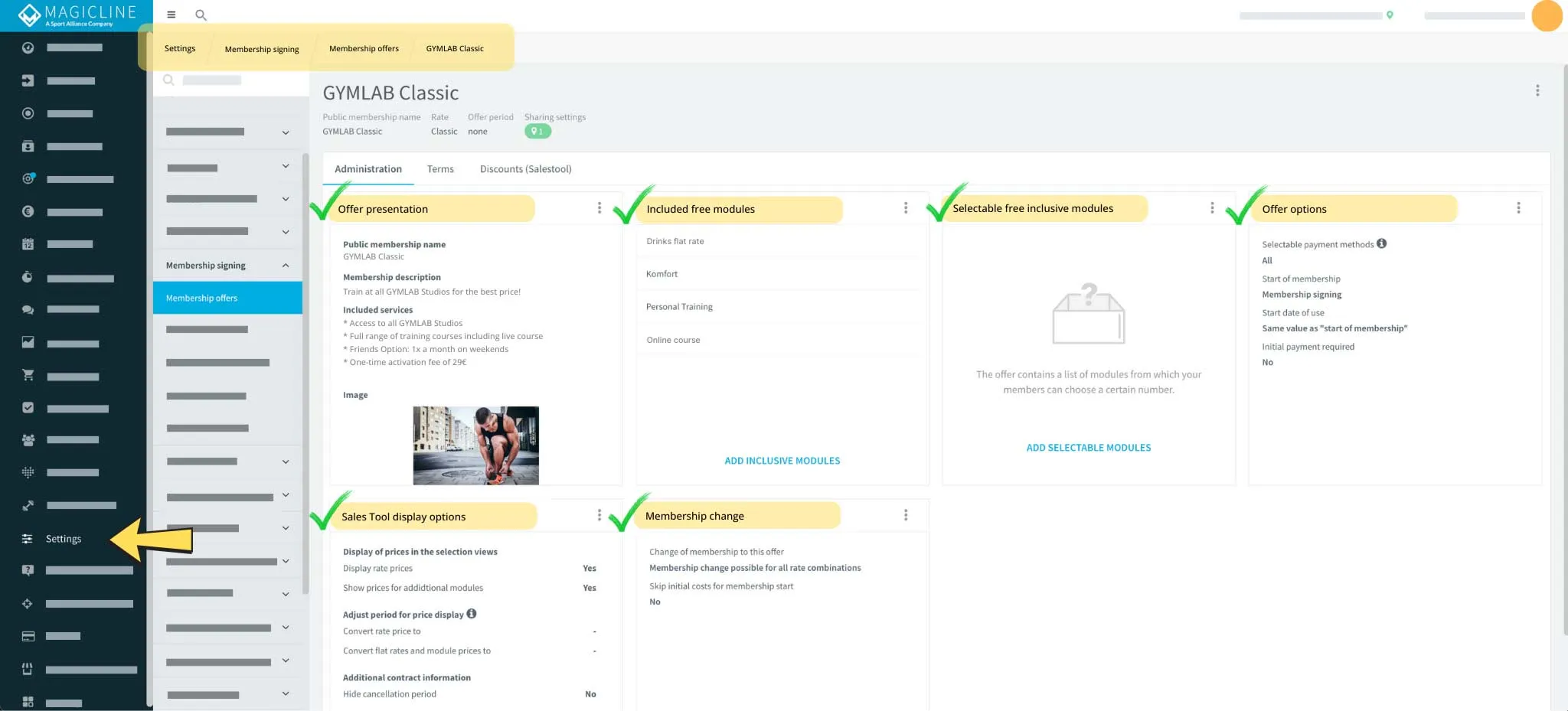Open the chat bubbles icon in sidebar

point(28,310)
